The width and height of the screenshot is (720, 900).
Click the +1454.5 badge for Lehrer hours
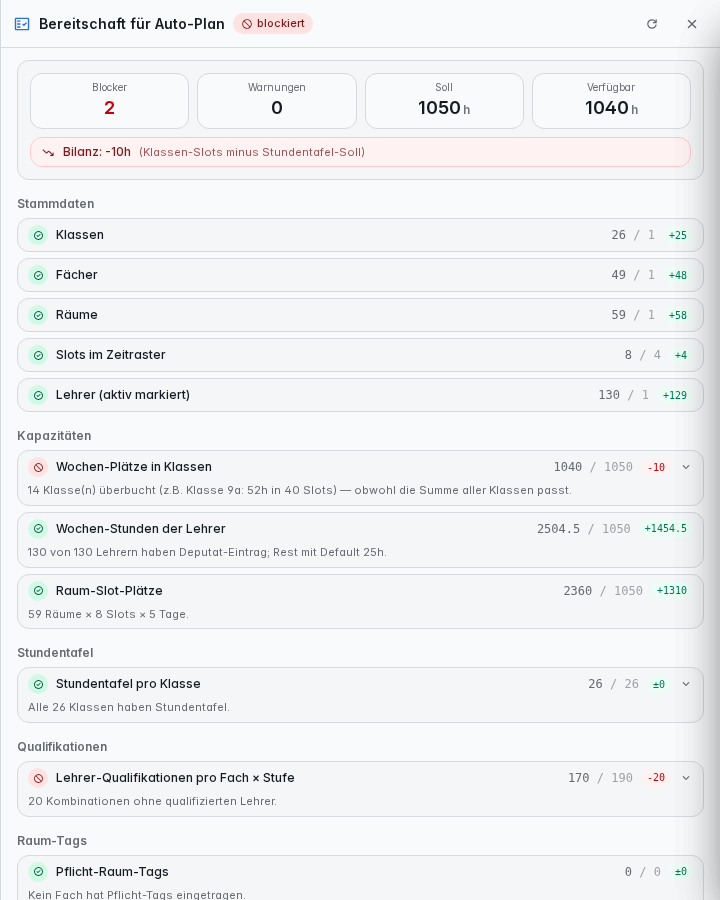665,529
